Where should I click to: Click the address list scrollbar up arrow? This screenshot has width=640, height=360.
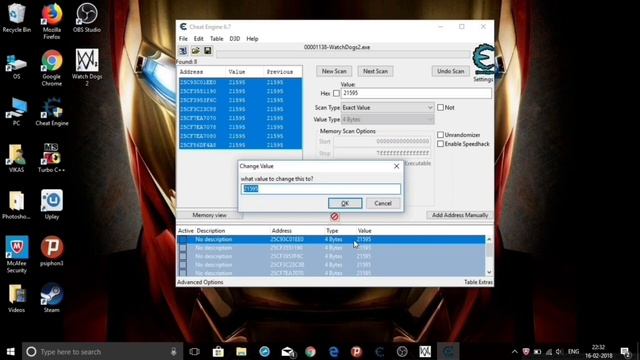[489, 240]
